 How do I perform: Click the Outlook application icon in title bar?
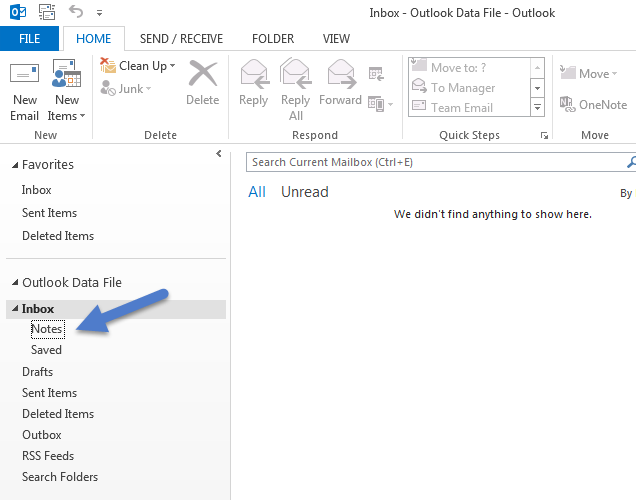click(x=18, y=12)
